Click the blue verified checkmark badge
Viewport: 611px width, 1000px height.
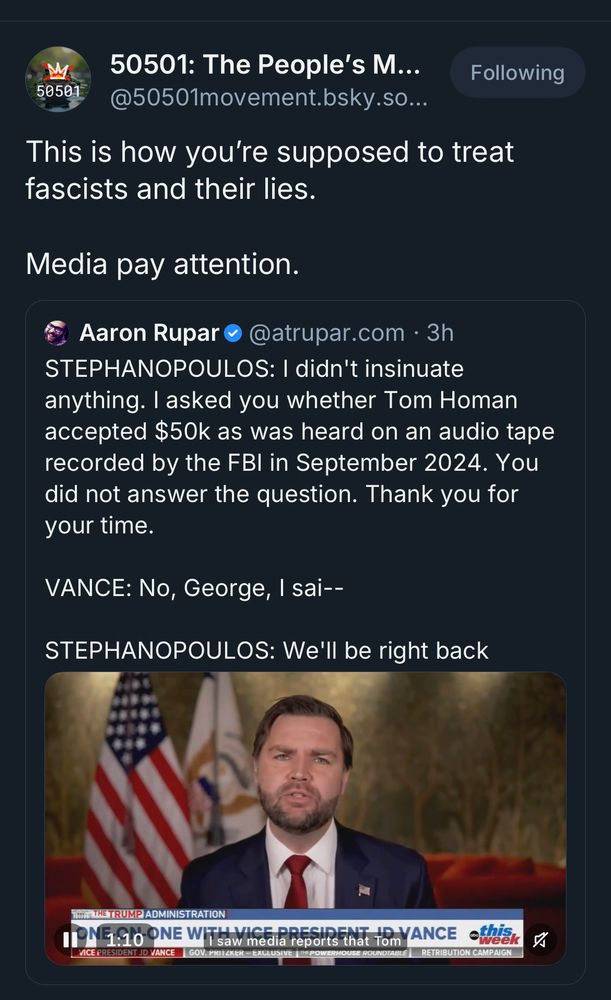[232, 332]
